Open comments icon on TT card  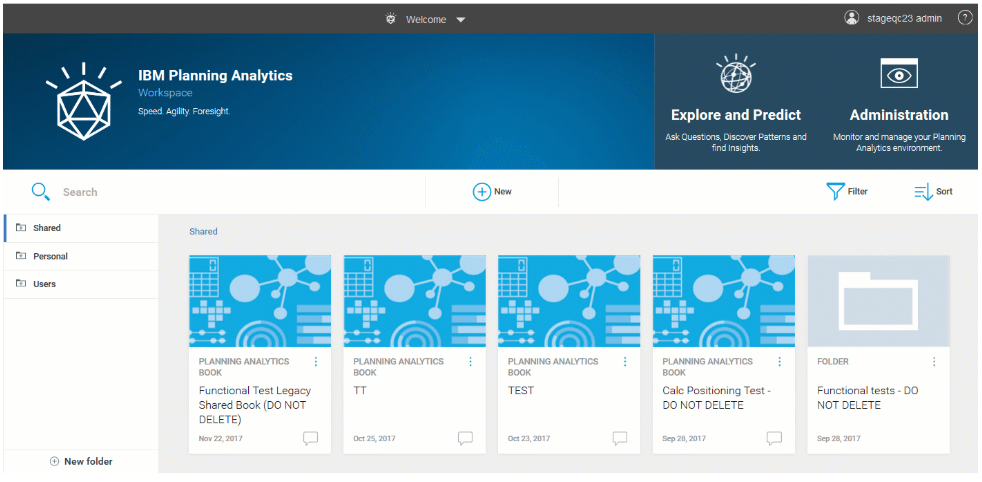(x=465, y=438)
